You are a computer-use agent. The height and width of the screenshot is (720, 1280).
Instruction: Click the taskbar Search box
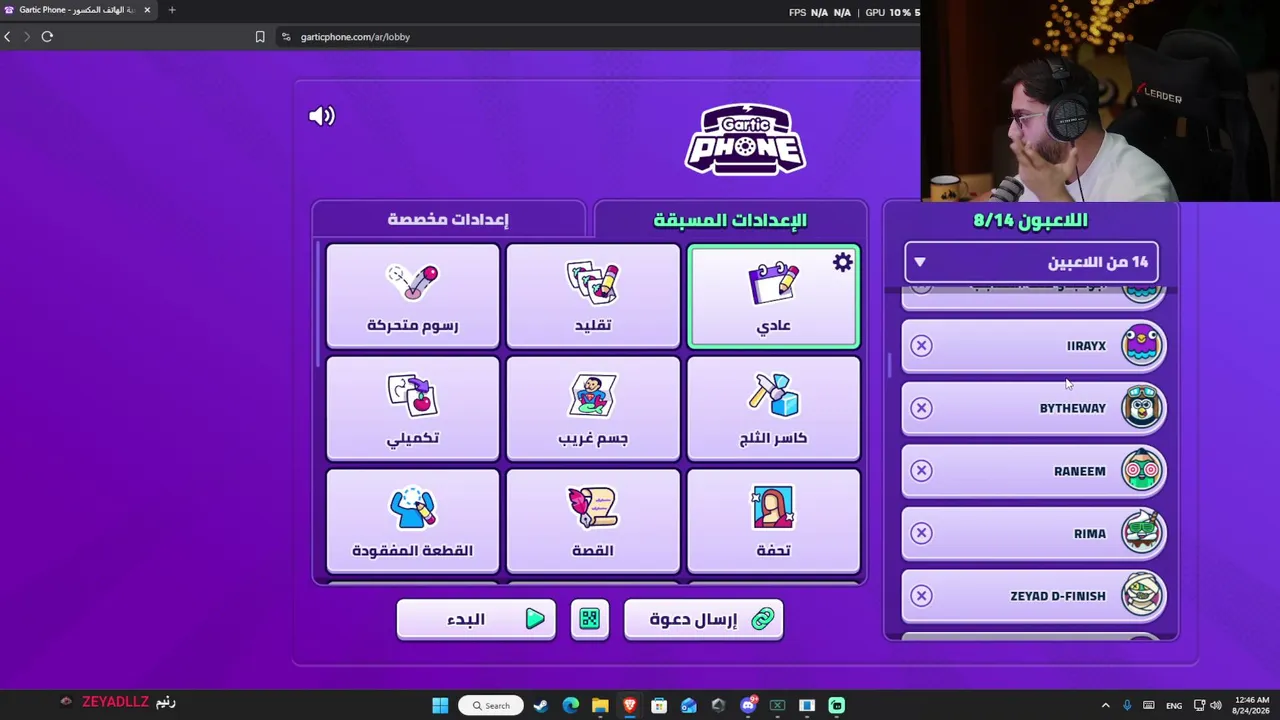tap(491, 705)
